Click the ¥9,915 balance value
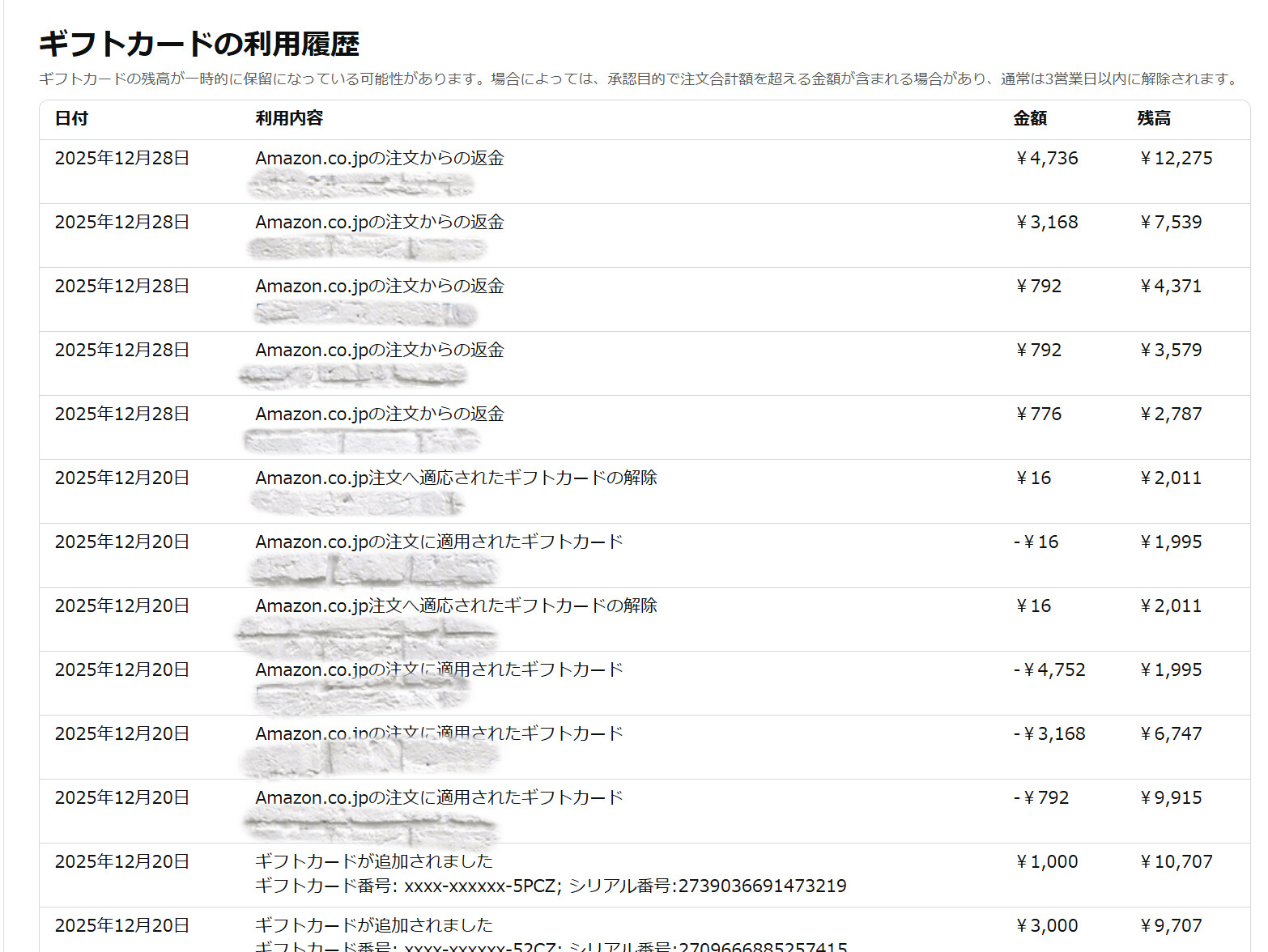 pyautogui.click(x=1171, y=798)
